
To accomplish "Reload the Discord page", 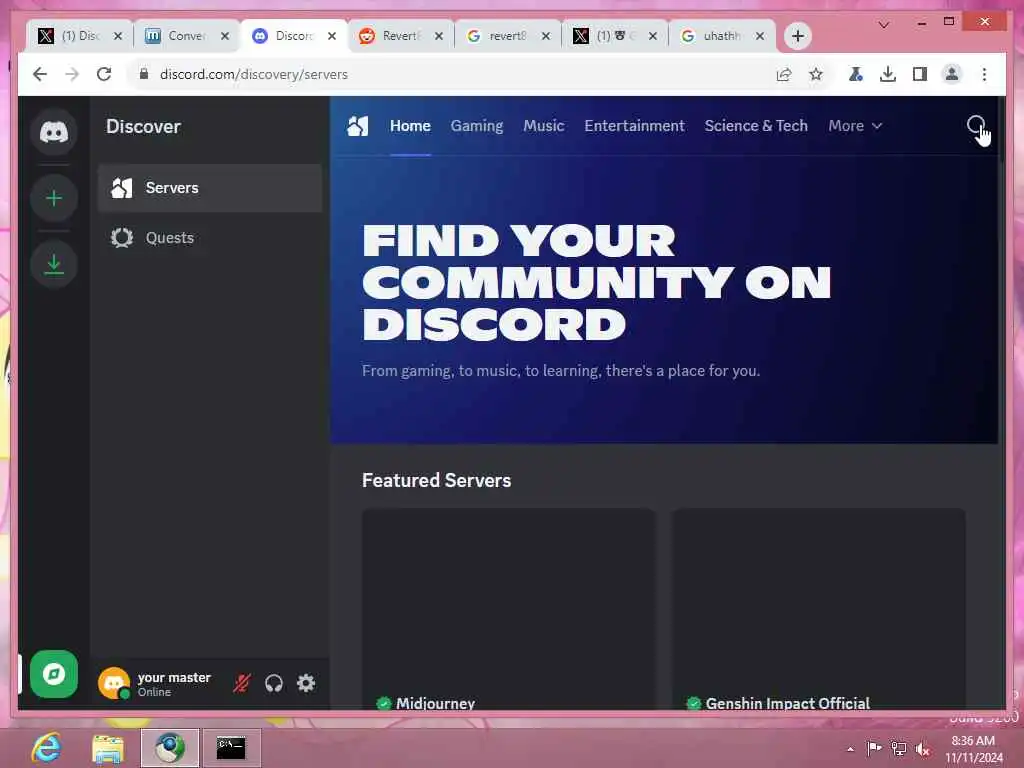I will 104,74.
